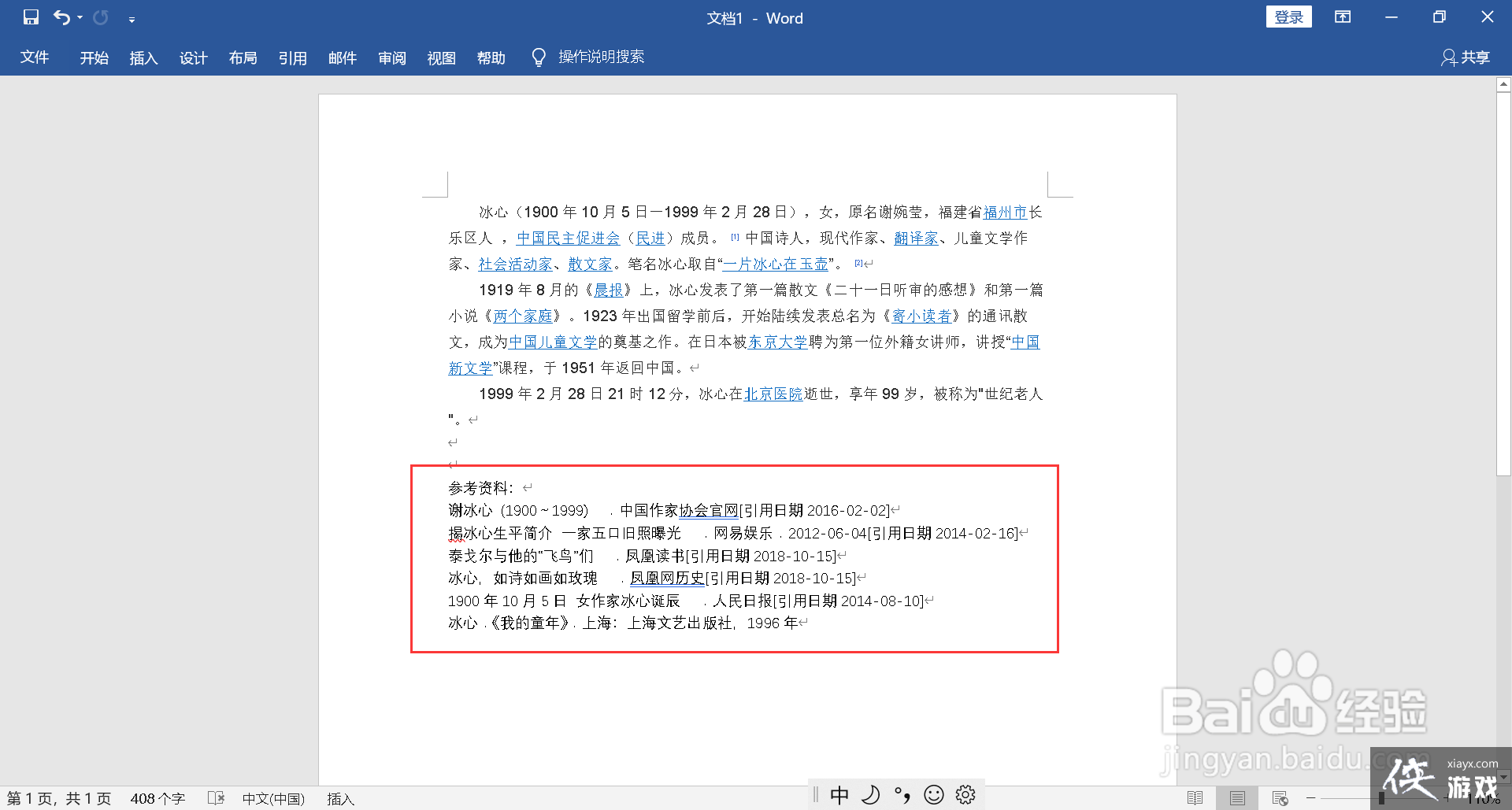Click the 寄小读者 hyperlink
1512x810 pixels.
click(x=921, y=316)
